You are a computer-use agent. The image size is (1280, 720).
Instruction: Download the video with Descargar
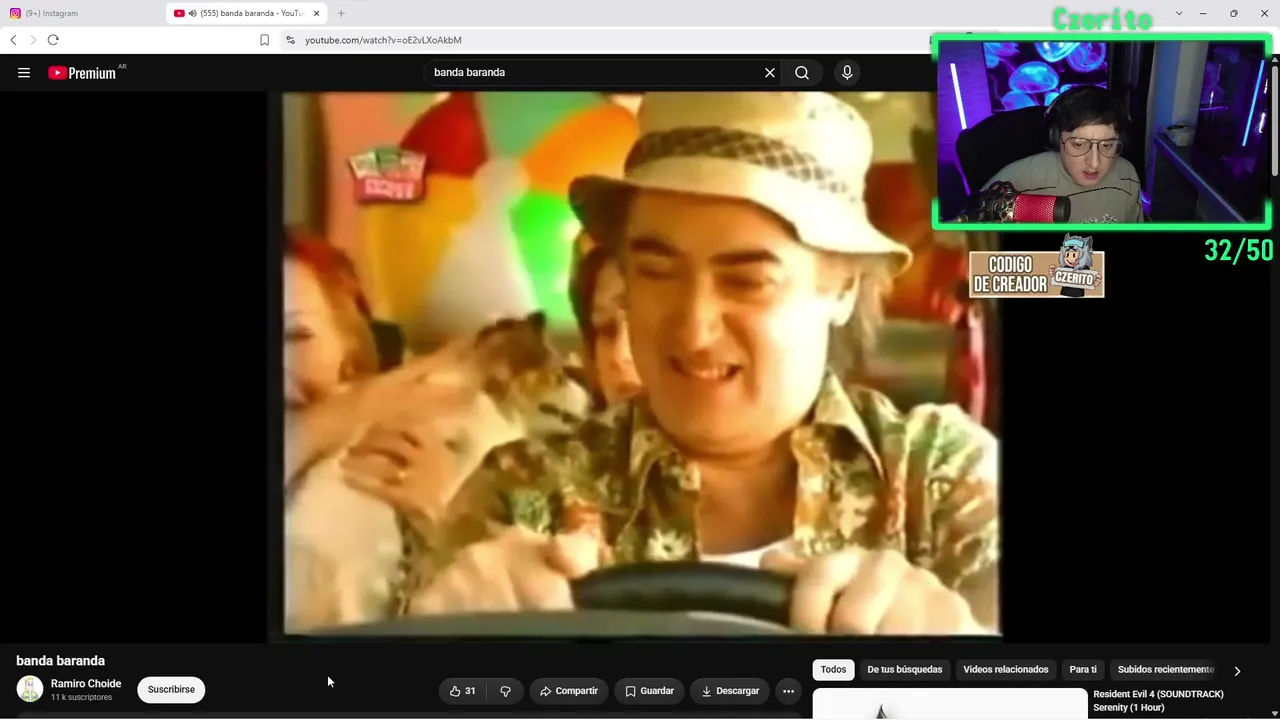coord(730,691)
